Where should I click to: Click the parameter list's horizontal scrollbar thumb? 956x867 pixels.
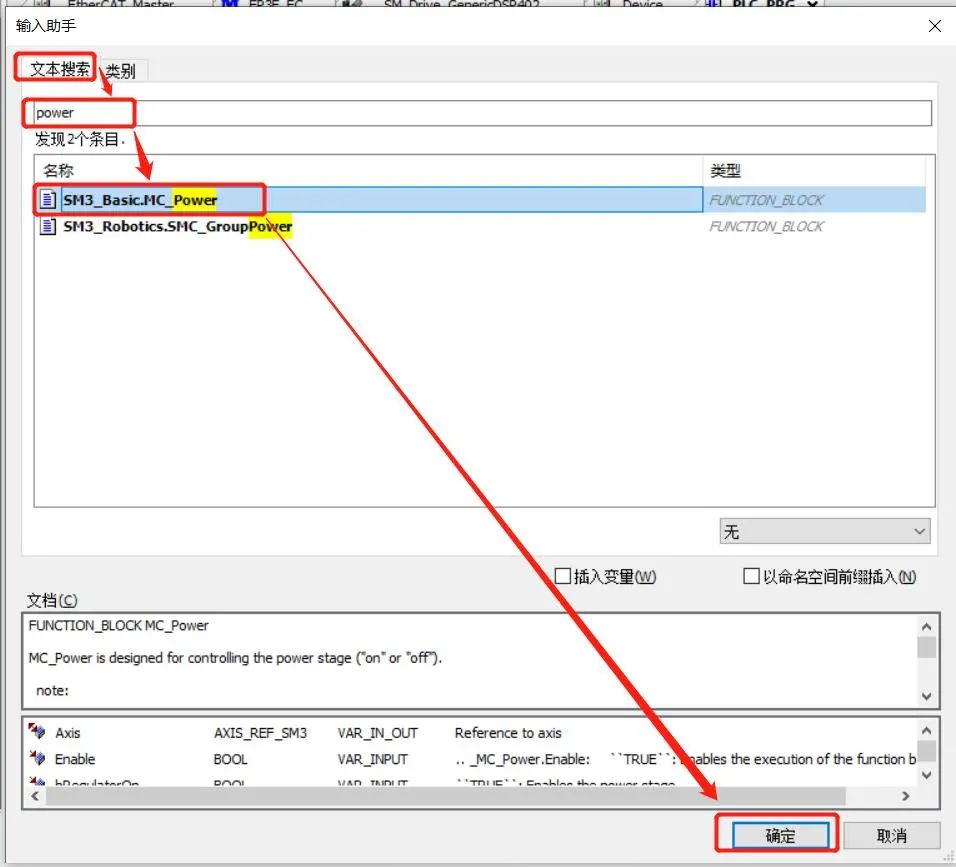[x=446, y=796]
